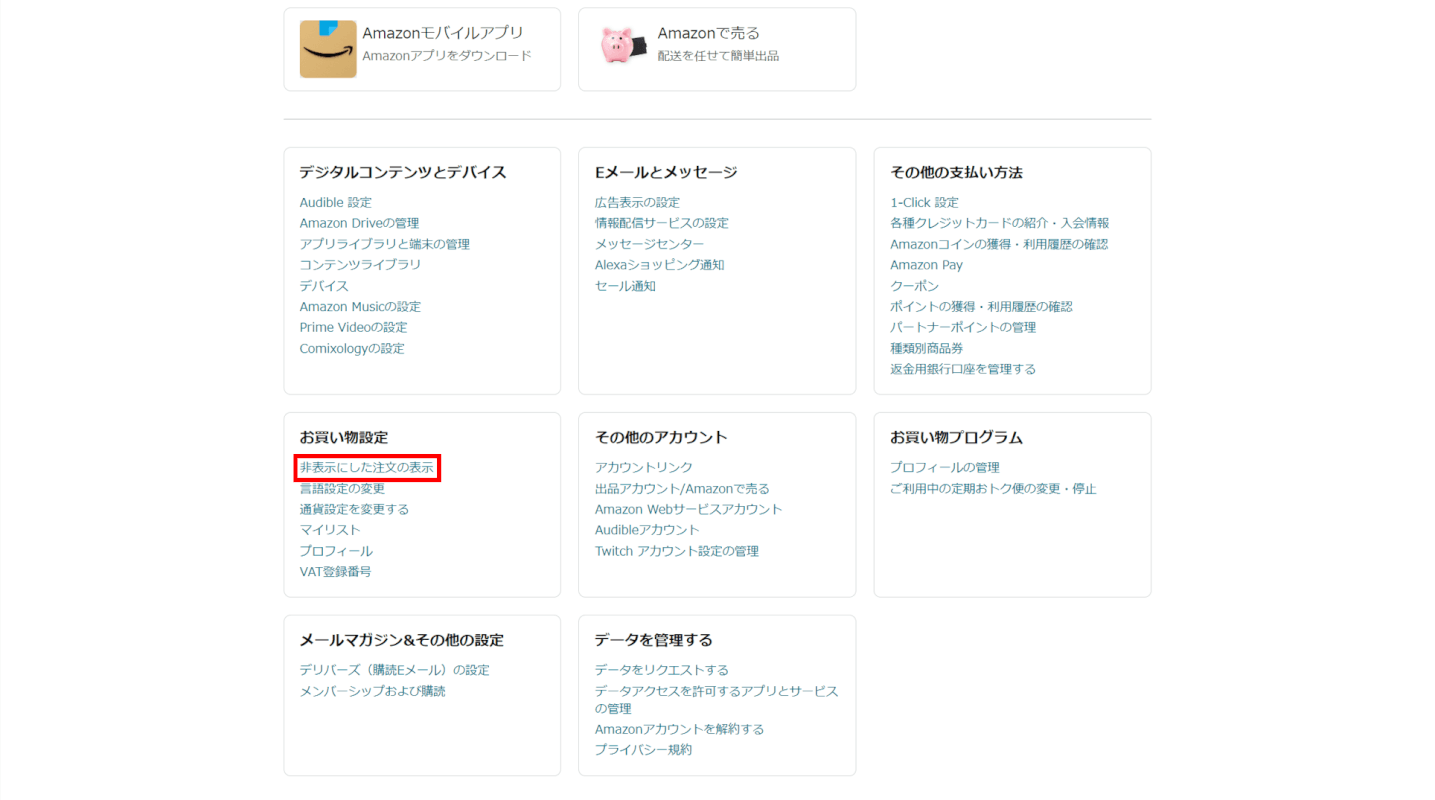1435x800 pixels.
Task: Open 広告表示の設定
Action: pyautogui.click(x=637, y=202)
